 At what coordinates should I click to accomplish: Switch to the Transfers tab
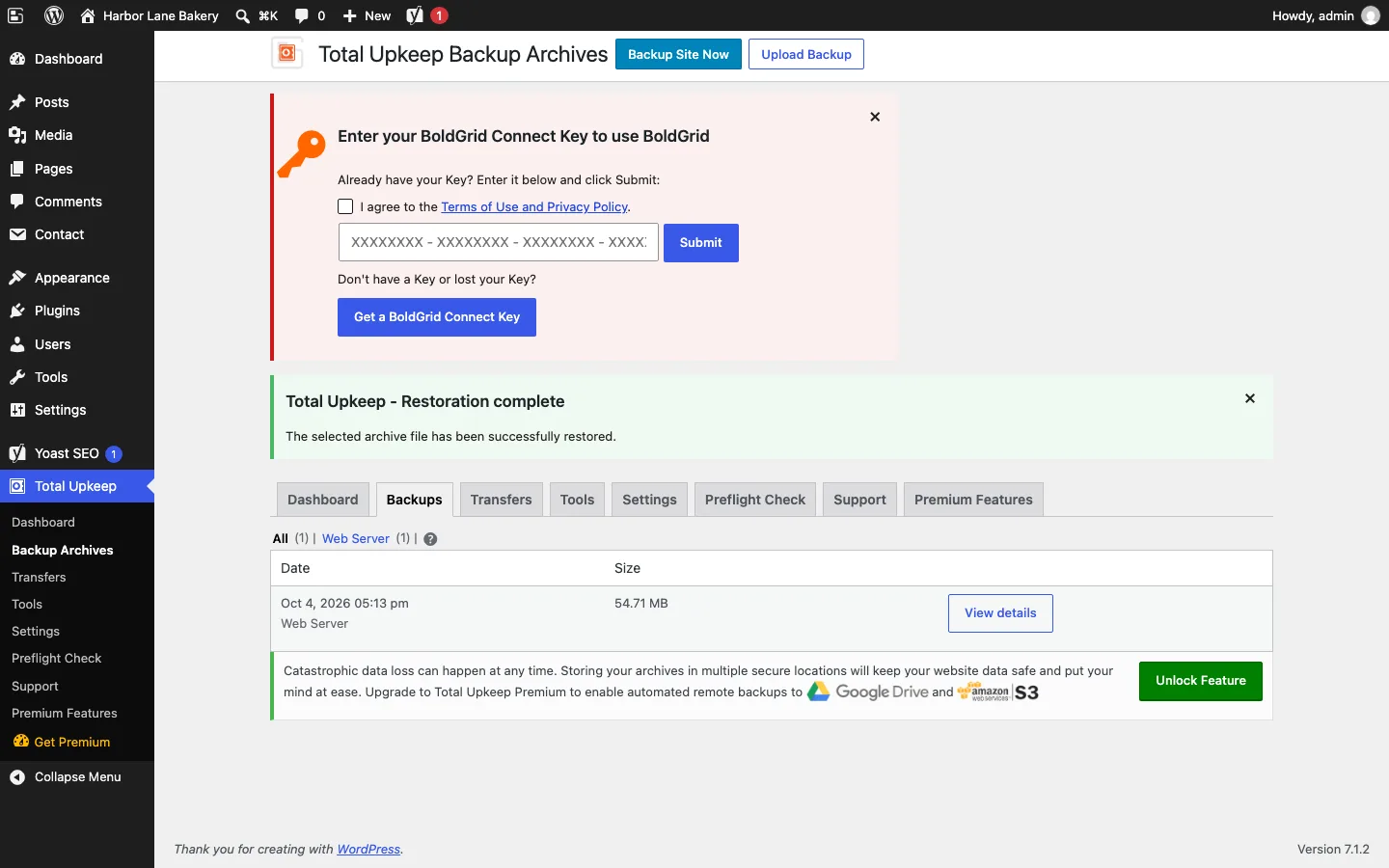click(502, 500)
